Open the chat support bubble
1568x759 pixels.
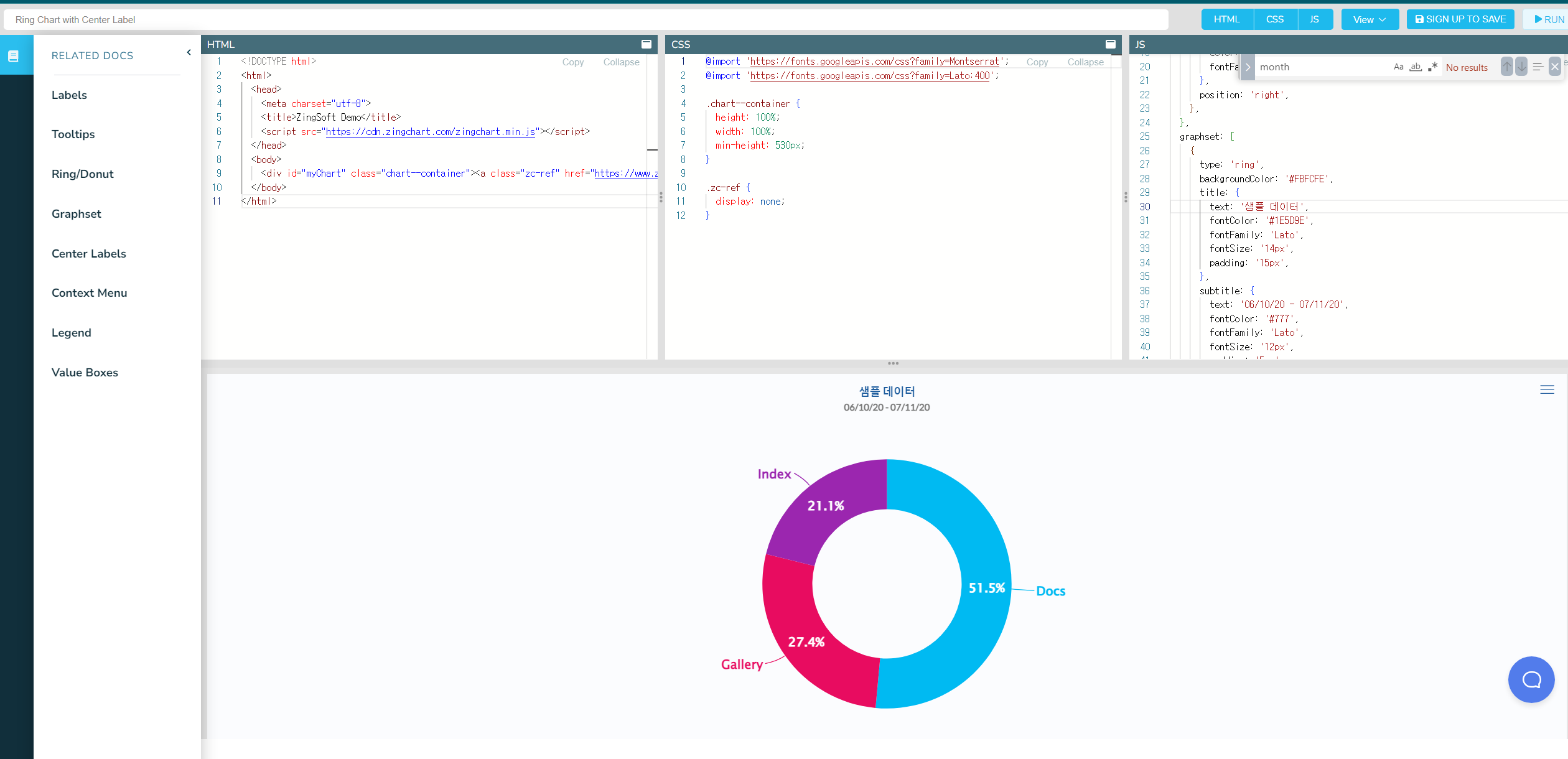1531,680
